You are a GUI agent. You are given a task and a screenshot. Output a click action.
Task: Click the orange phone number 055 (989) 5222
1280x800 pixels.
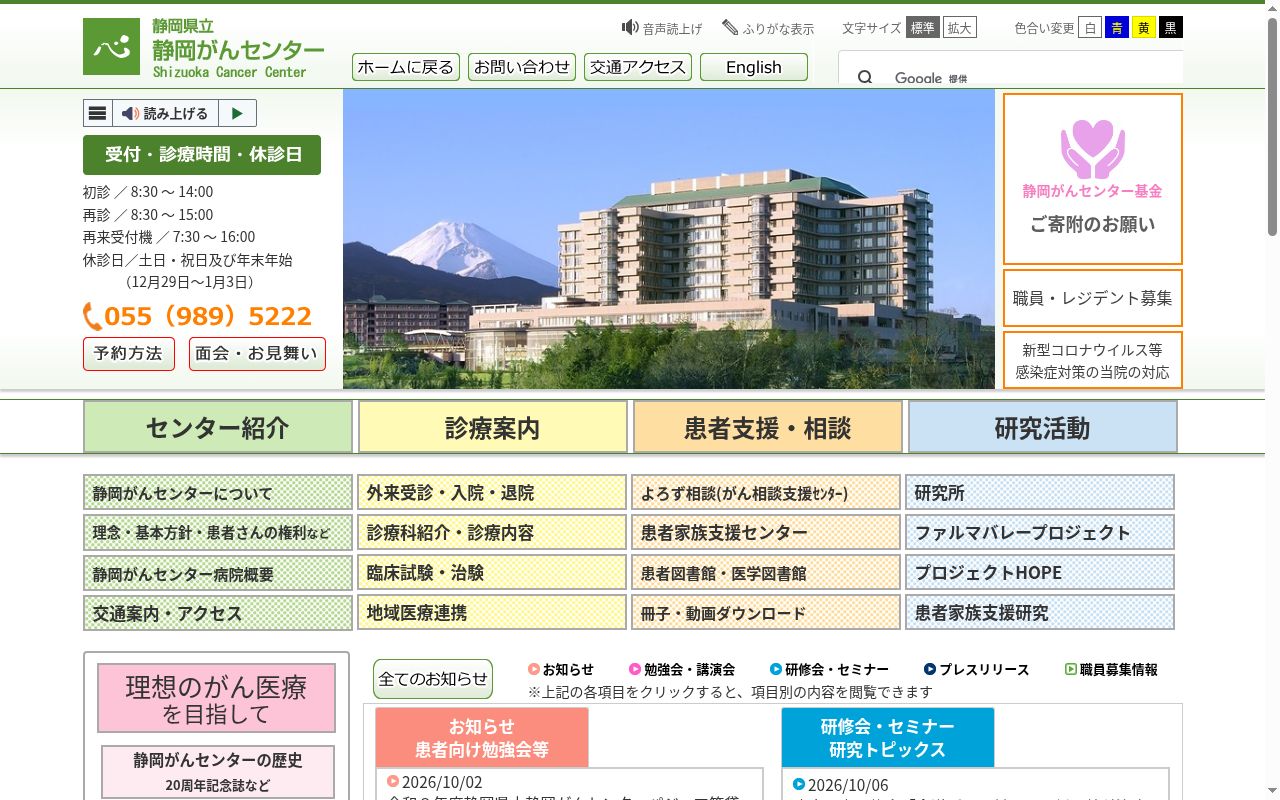pos(198,316)
